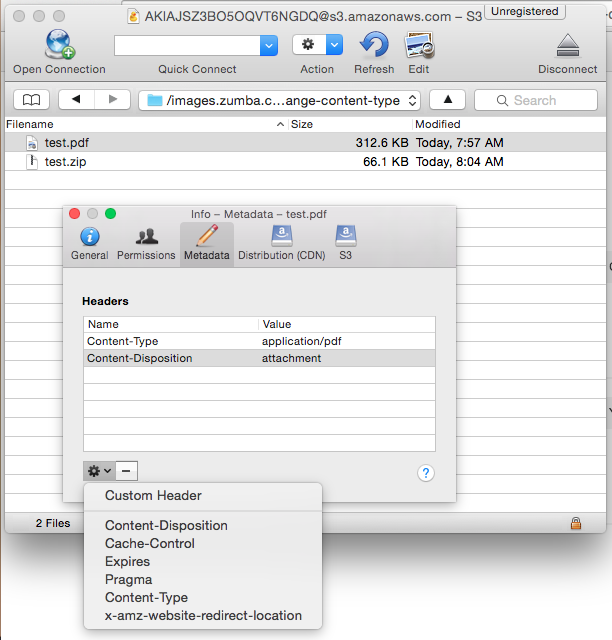Click the Quick Connect text field
Screen dimensions: 612x640
[187, 45]
